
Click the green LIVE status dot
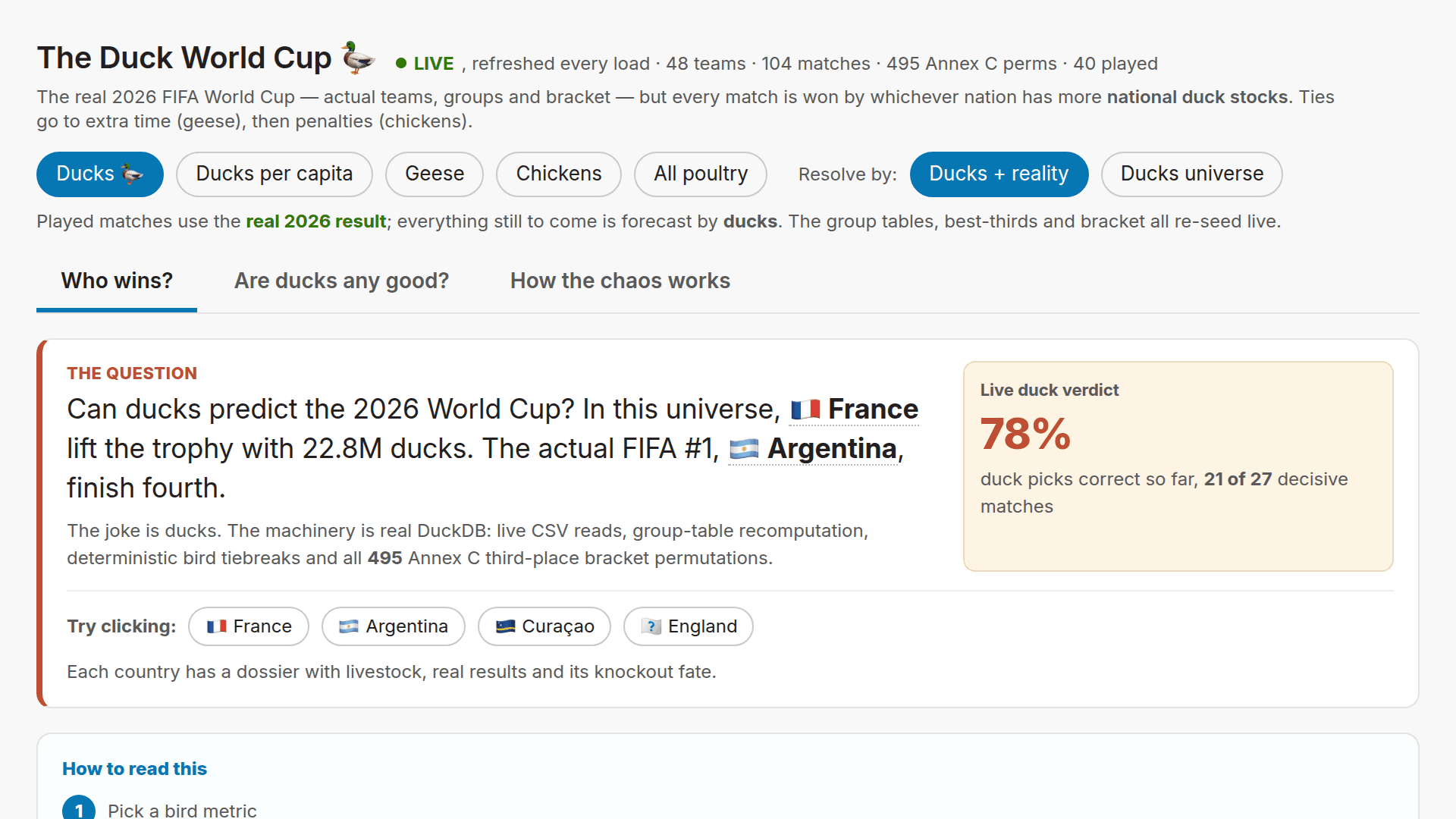coord(401,64)
